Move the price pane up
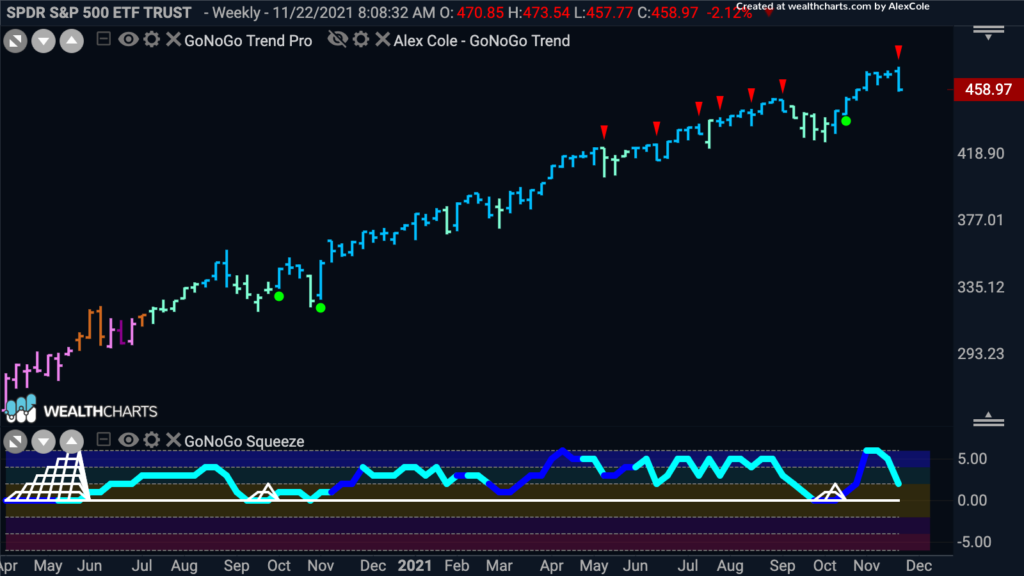1024x576 pixels. tap(72, 41)
